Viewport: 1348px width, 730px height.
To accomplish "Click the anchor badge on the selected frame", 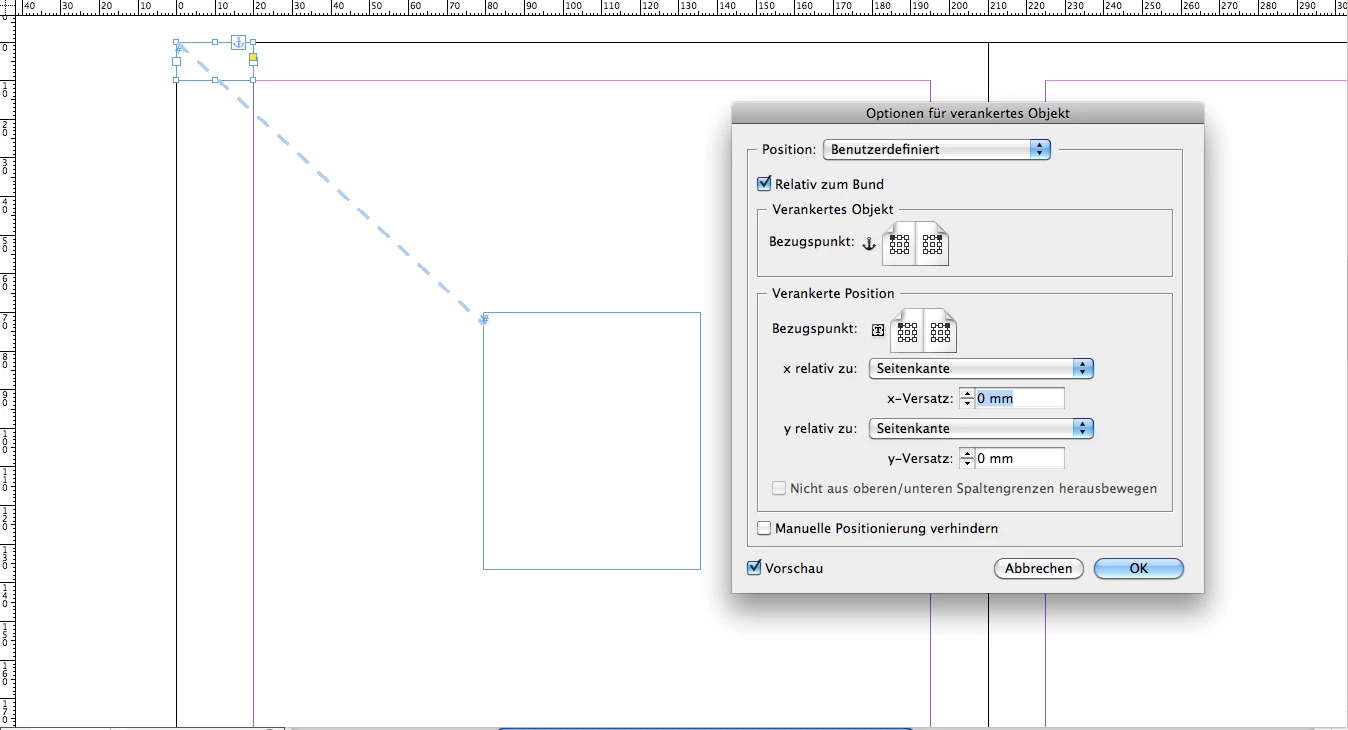I will point(238,42).
